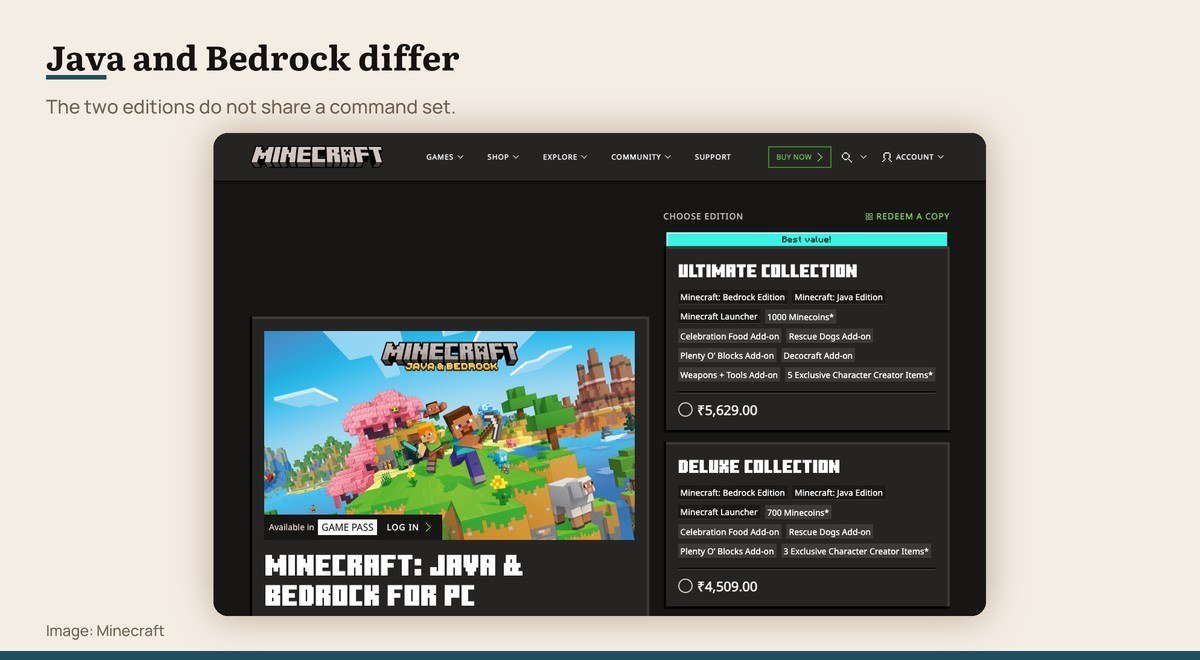The width and height of the screenshot is (1200, 660).
Task: Expand the Explore menu chevron
Action: (x=584, y=157)
